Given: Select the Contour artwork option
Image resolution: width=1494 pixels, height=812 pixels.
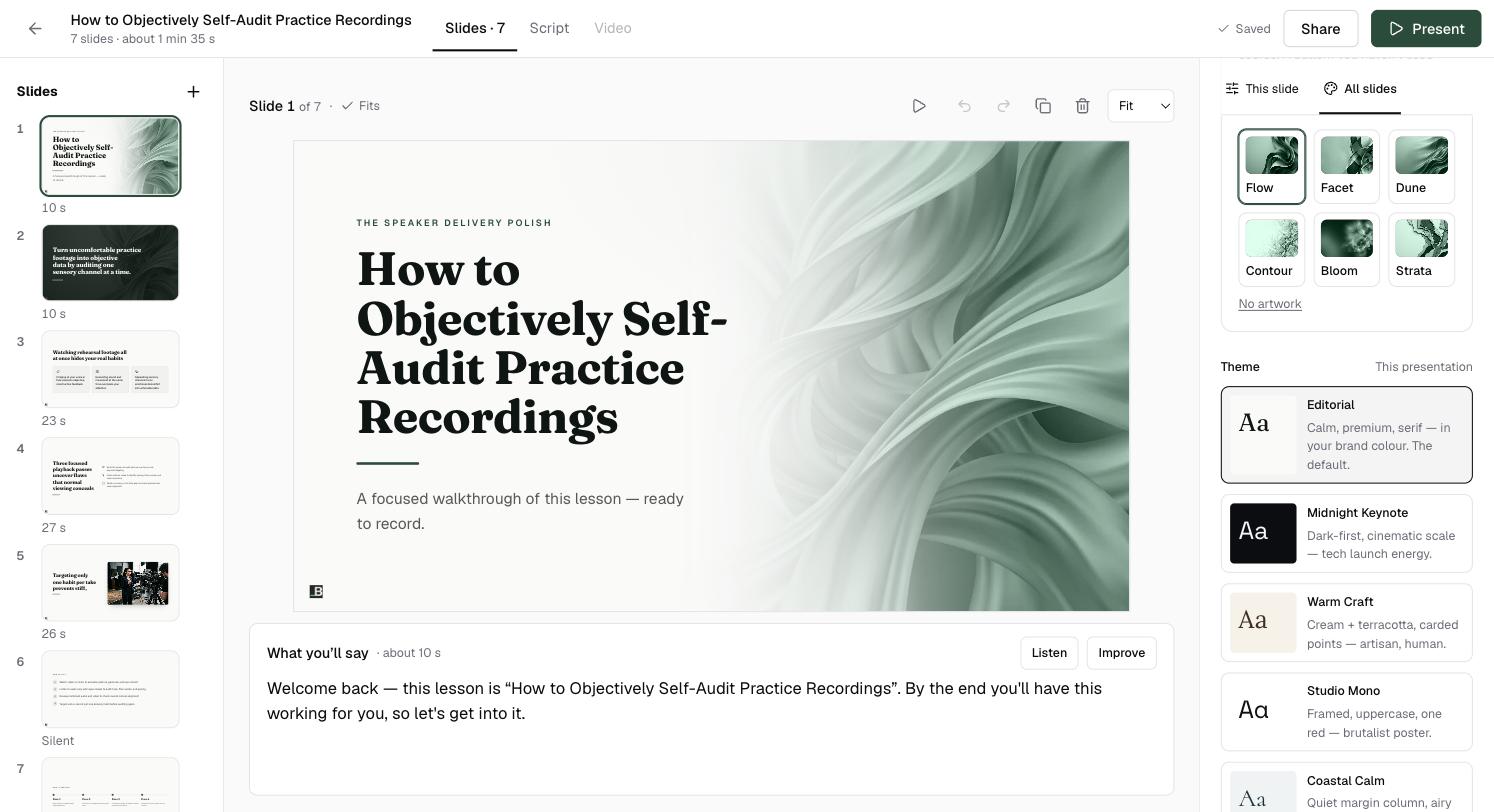Looking at the screenshot, I should [1272, 249].
